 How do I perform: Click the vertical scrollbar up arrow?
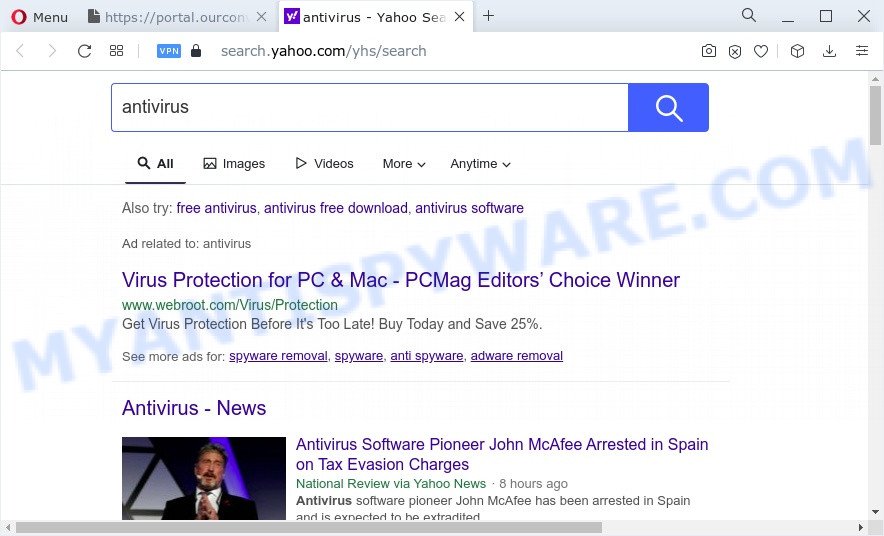(875, 79)
